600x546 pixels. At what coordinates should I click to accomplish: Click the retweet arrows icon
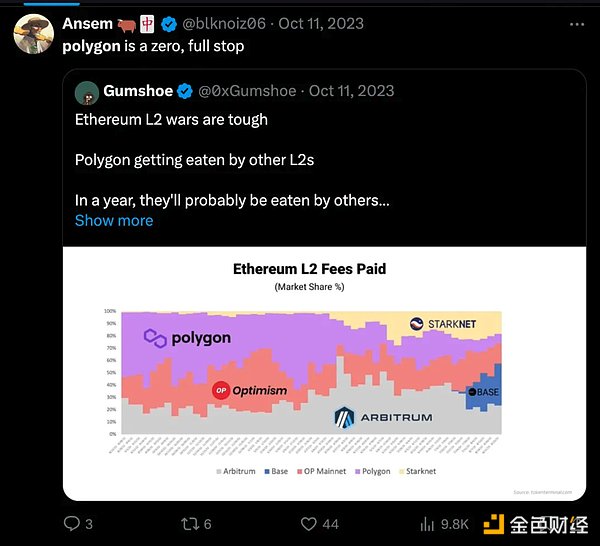point(189,523)
